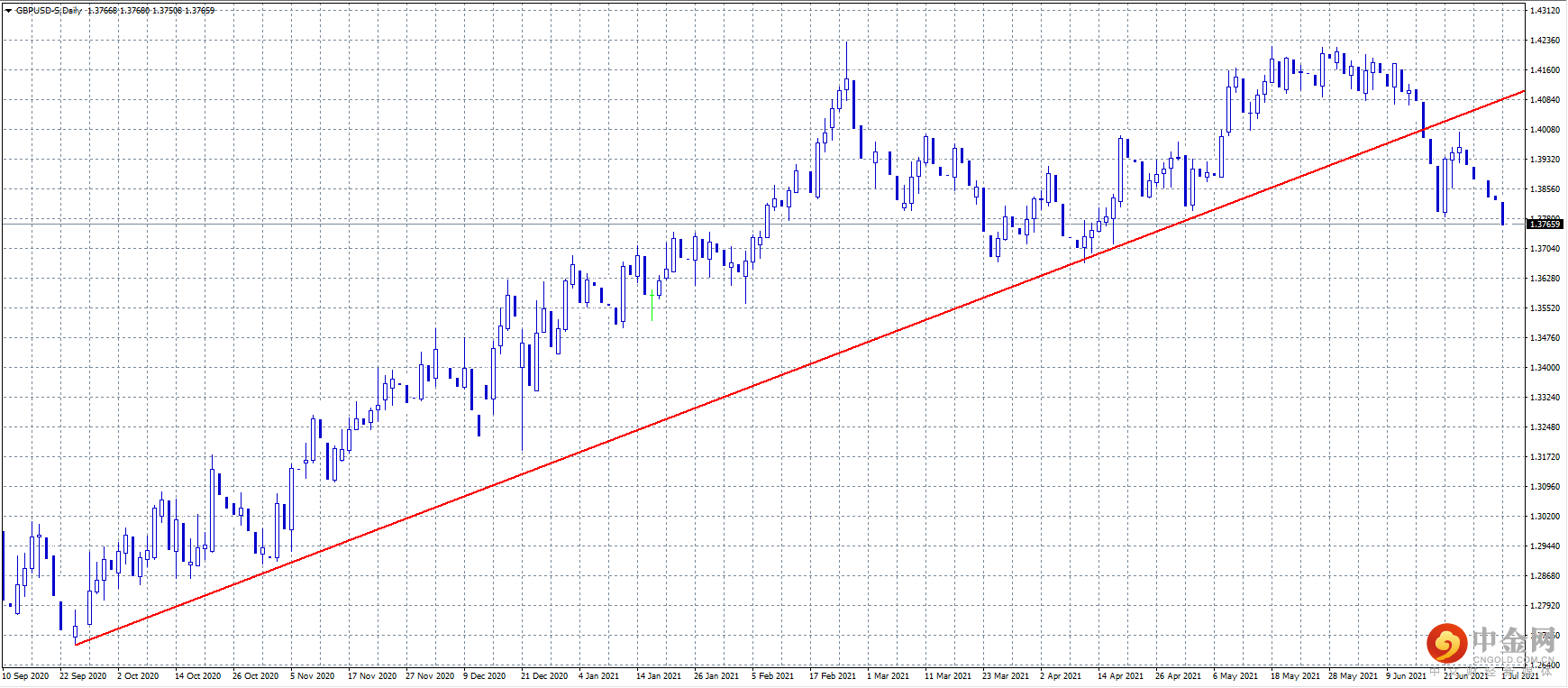Click the 26 Apr 2021 date label
The image size is (1568, 688).
(1178, 676)
